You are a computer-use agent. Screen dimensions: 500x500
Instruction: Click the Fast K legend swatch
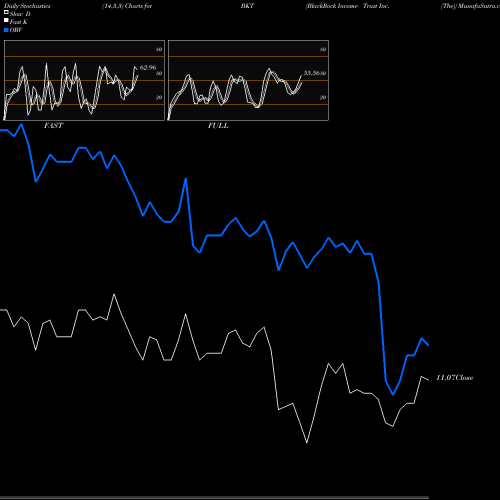6,21
